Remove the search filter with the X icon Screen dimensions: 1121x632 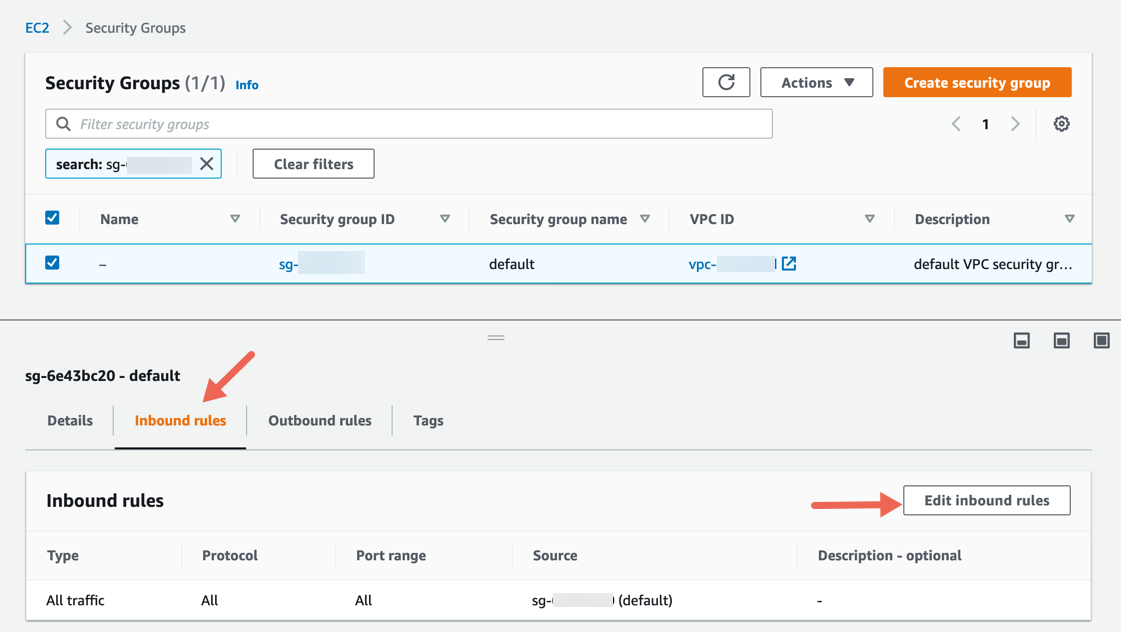[207, 164]
